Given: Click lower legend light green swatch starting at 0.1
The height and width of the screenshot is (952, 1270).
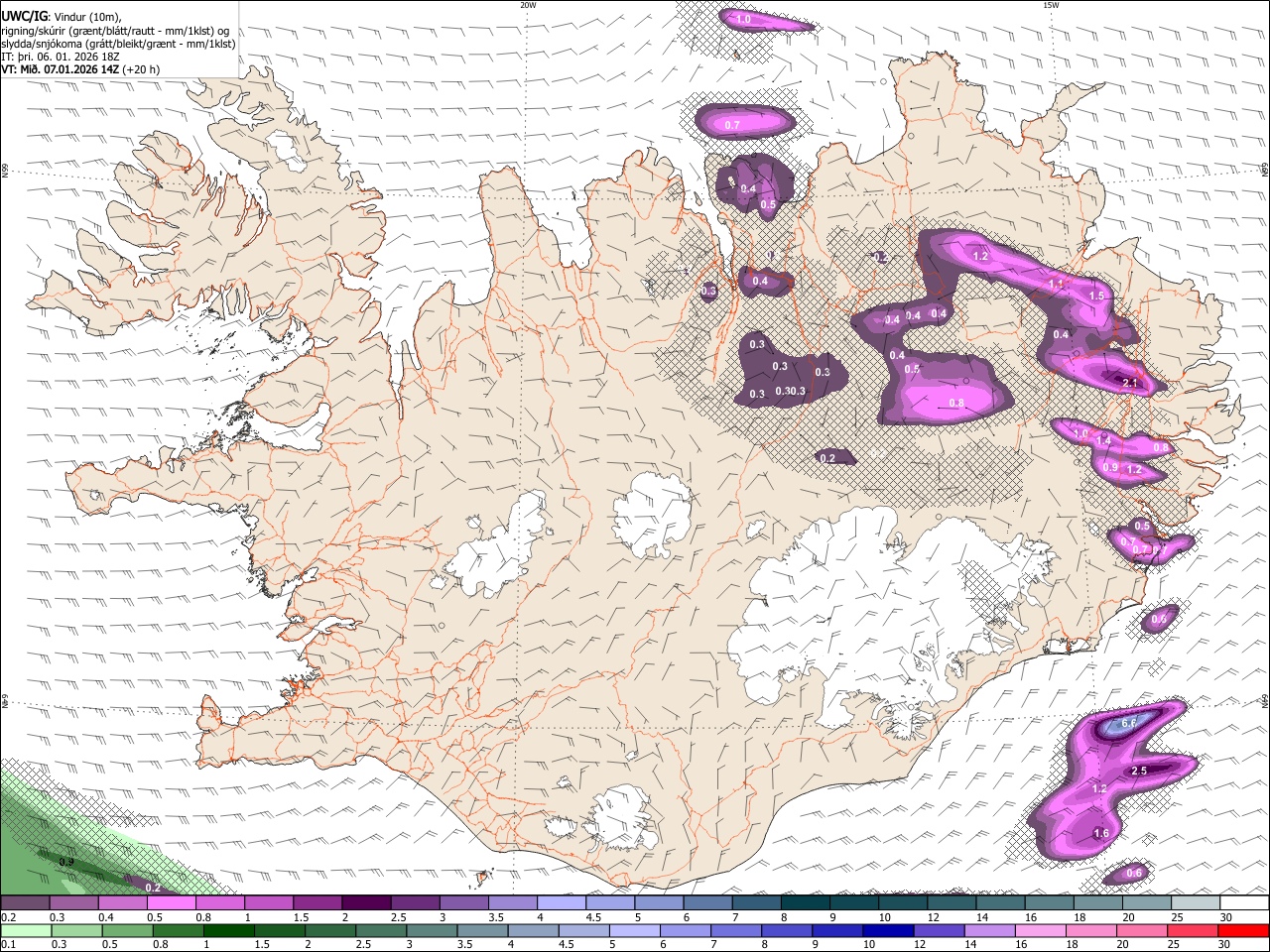Looking at the screenshot, I should point(25,931).
